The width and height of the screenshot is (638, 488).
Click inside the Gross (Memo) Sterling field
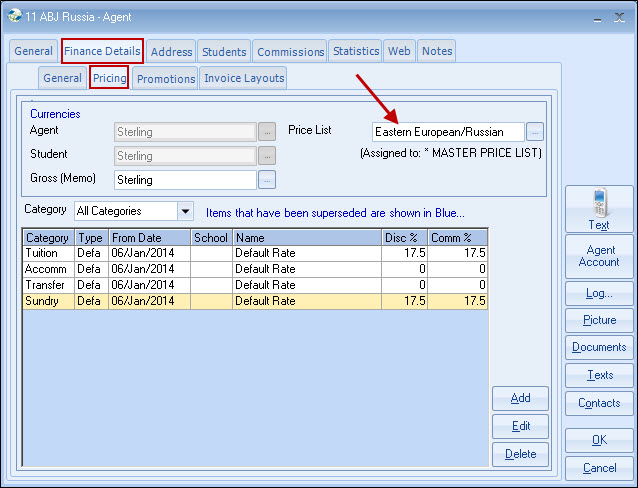click(x=185, y=180)
